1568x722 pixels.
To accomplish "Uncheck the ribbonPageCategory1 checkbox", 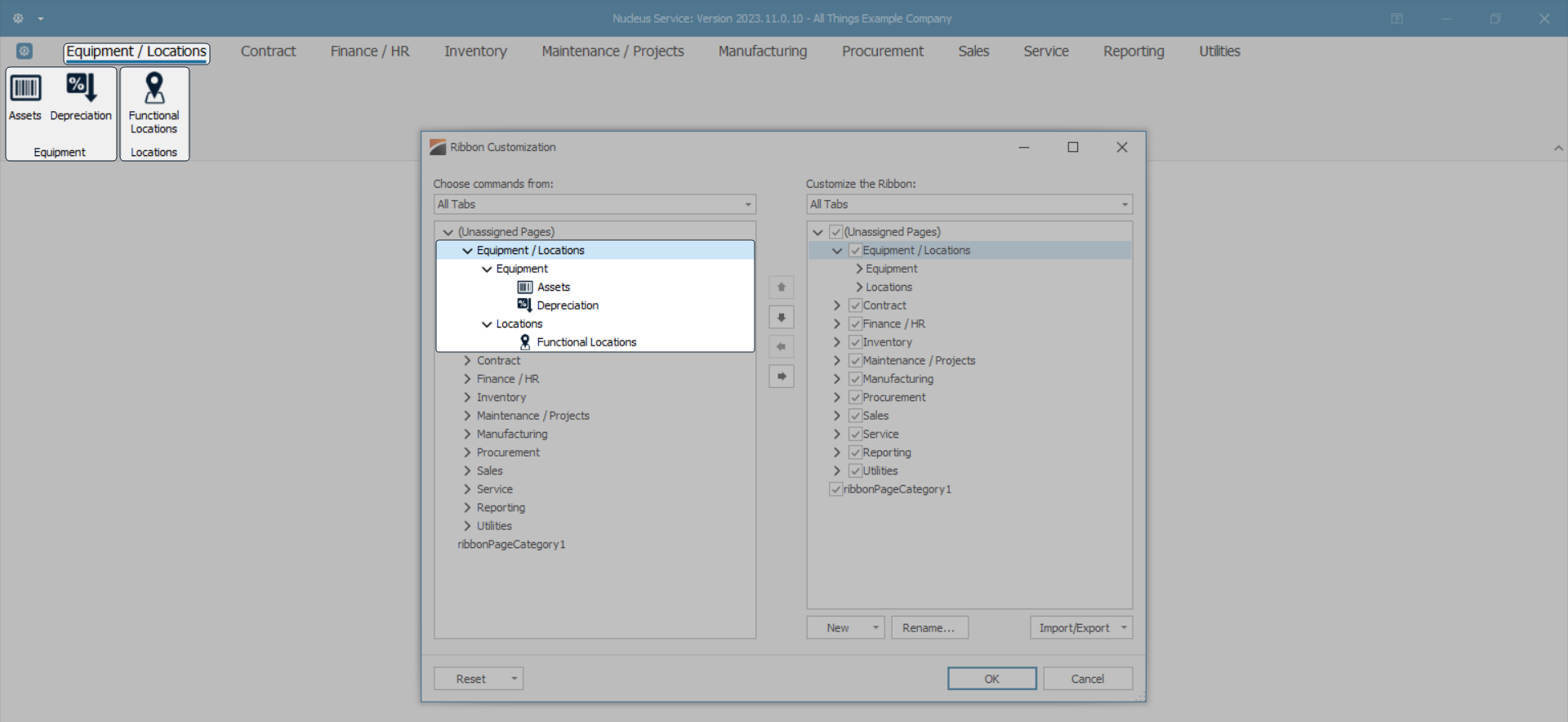I will tap(835, 489).
